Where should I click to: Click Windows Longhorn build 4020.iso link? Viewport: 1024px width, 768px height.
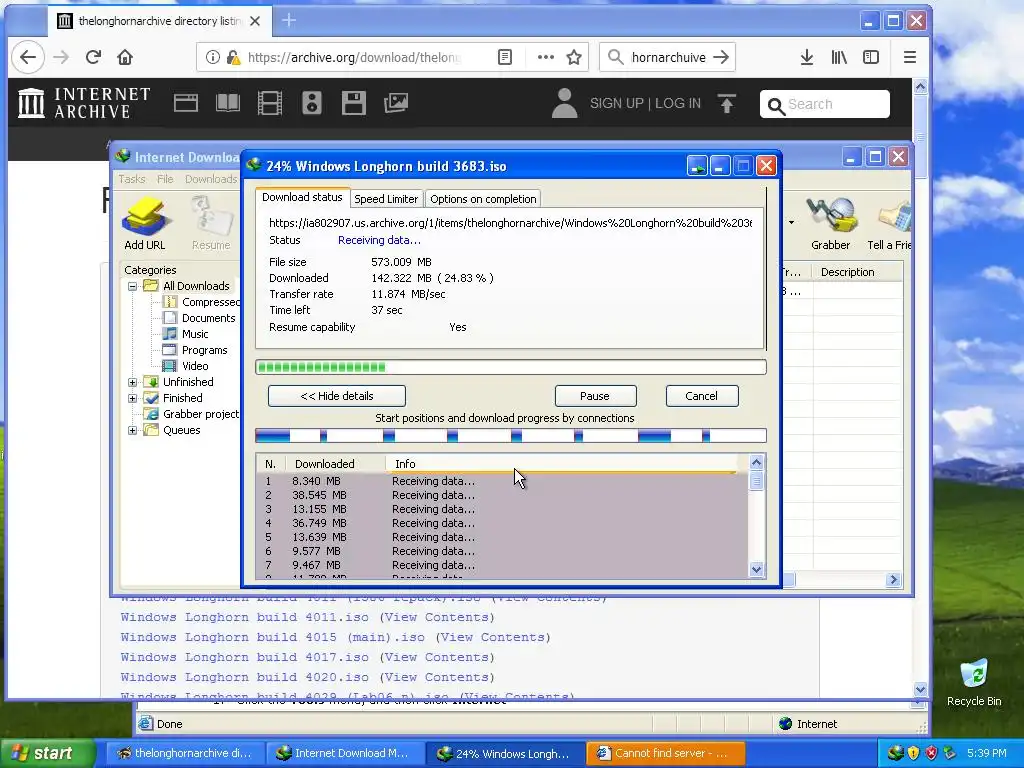(x=244, y=677)
